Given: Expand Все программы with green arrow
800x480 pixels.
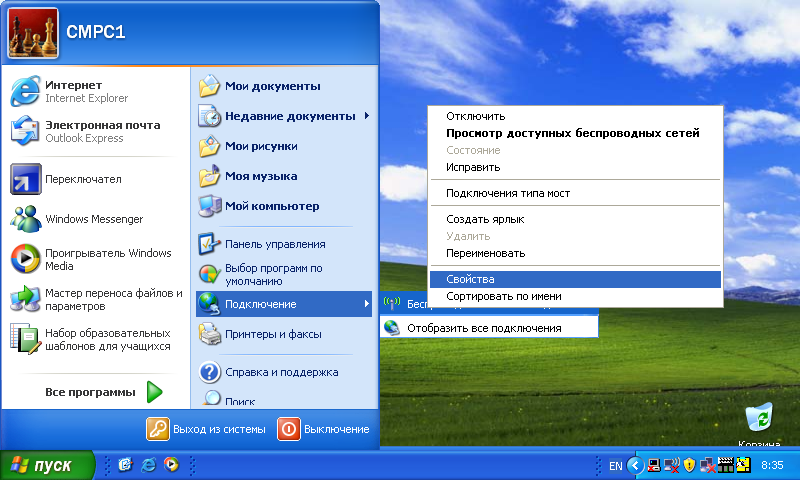Looking at the screenshot, I should tap(104, 392).
